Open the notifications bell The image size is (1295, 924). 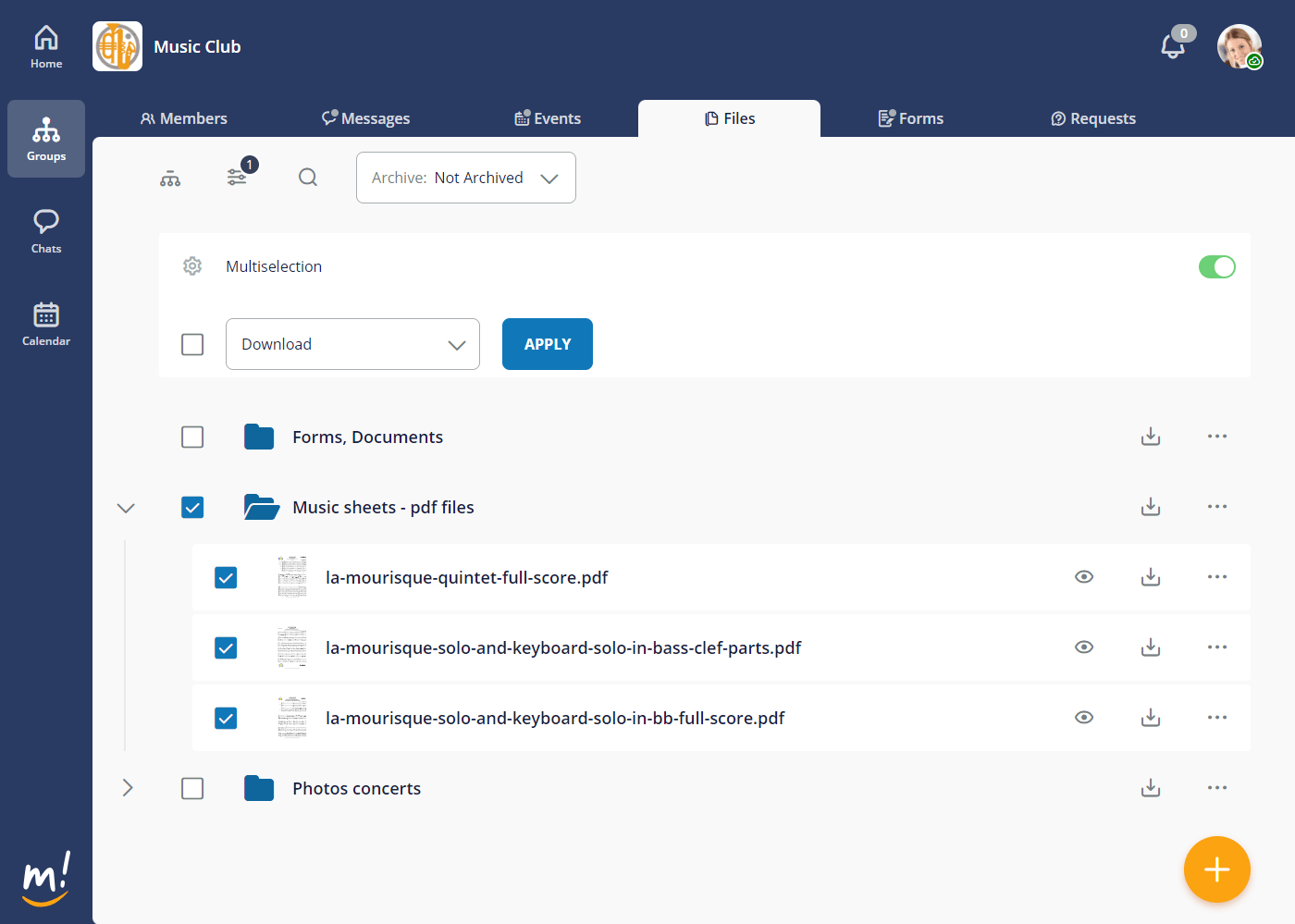coord(1173,46)
